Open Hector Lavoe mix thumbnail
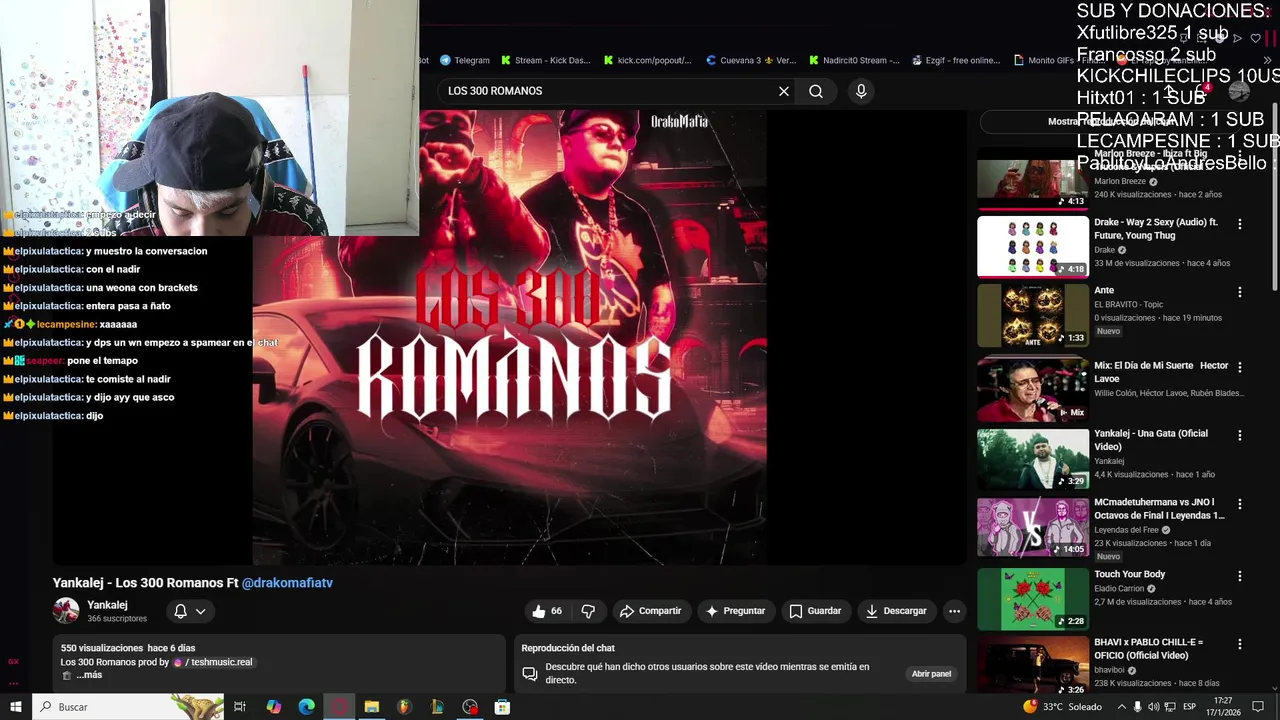1280x720 pixels. coord(1032,390)
